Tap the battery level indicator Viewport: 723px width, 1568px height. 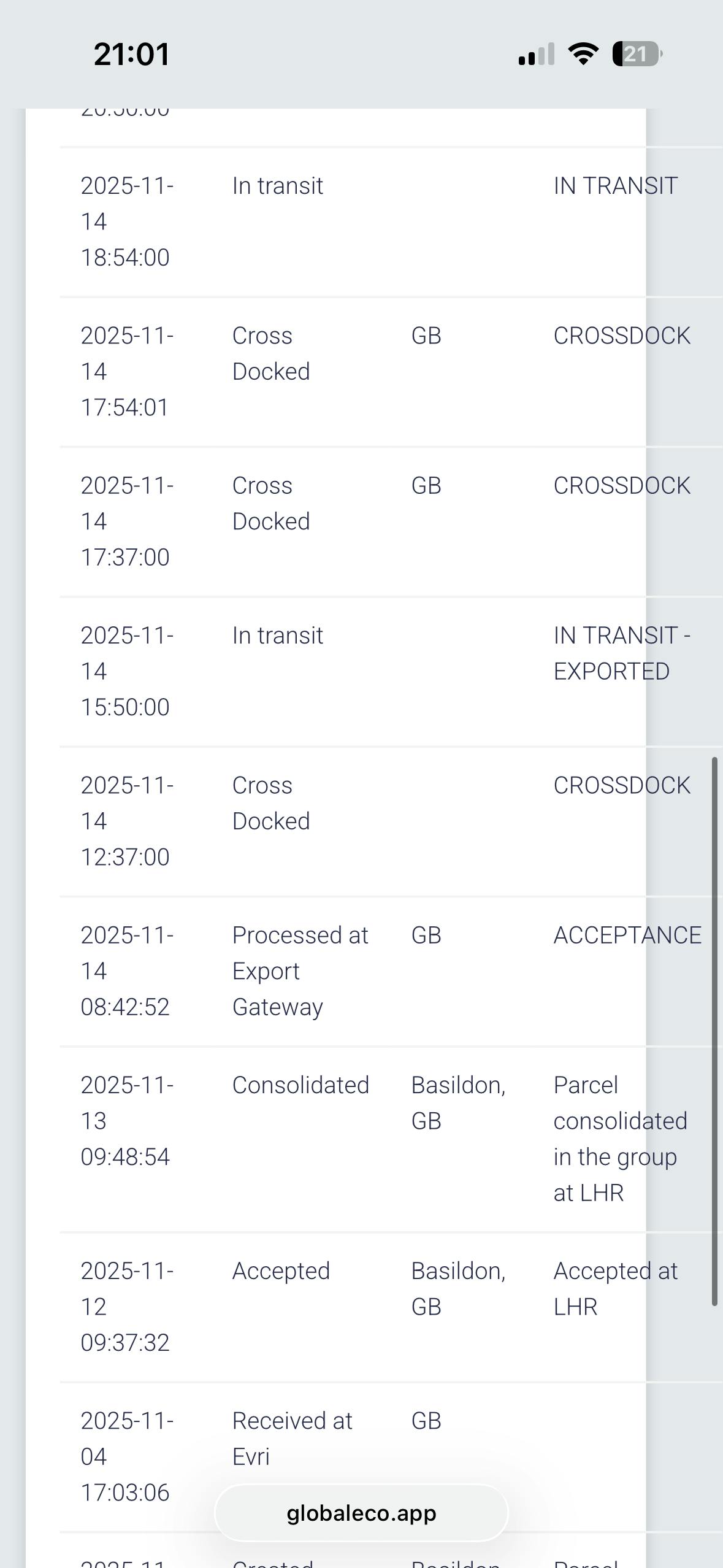click(637, 54)
